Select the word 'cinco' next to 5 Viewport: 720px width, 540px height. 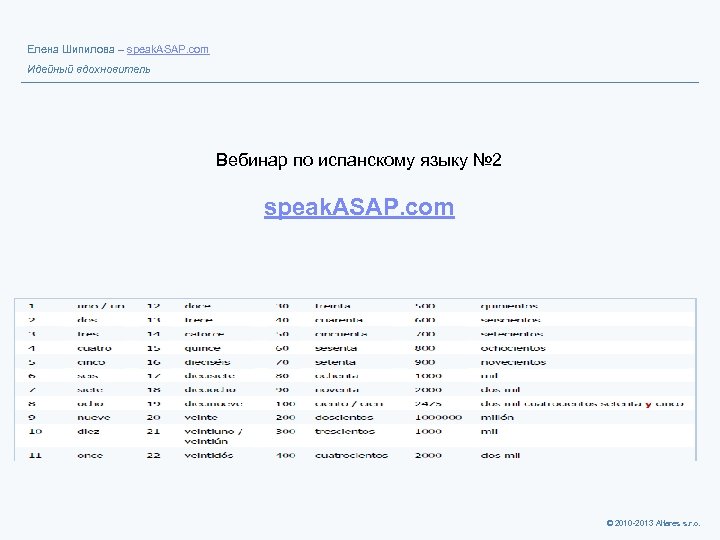91,362
